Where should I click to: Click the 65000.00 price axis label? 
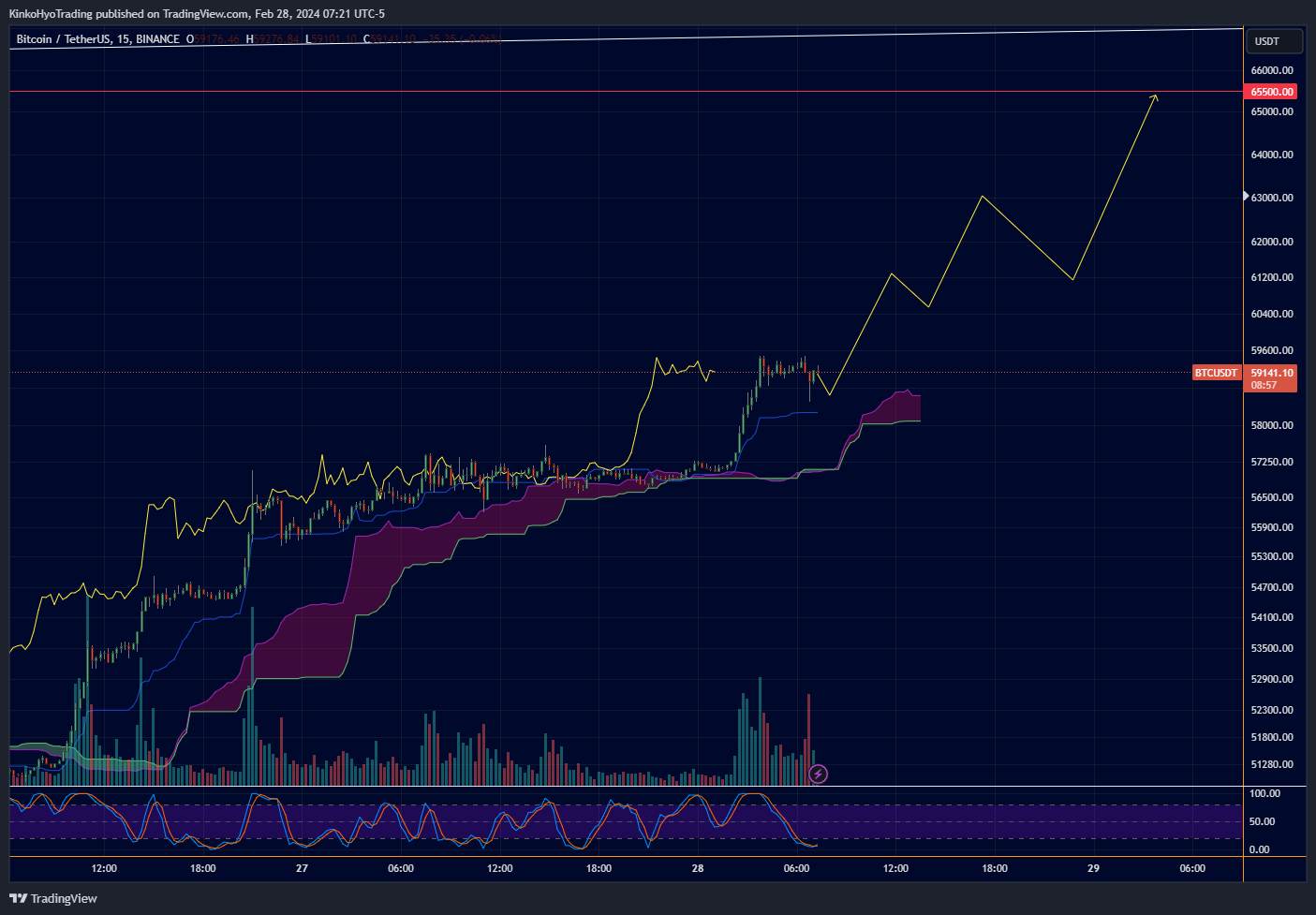point(1272,111)
